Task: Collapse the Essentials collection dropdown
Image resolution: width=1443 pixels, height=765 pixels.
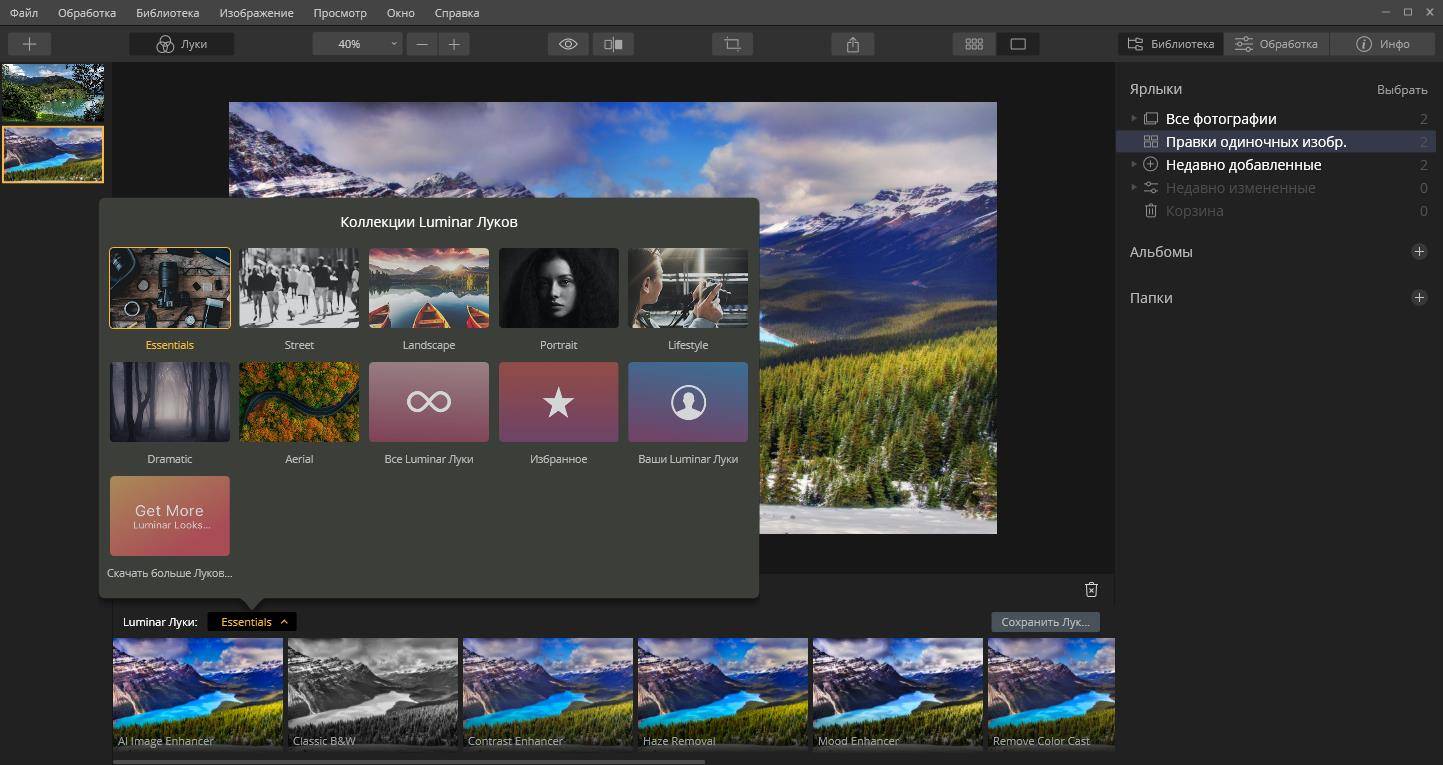Action: pyautogui.click(x=252, y=622)
